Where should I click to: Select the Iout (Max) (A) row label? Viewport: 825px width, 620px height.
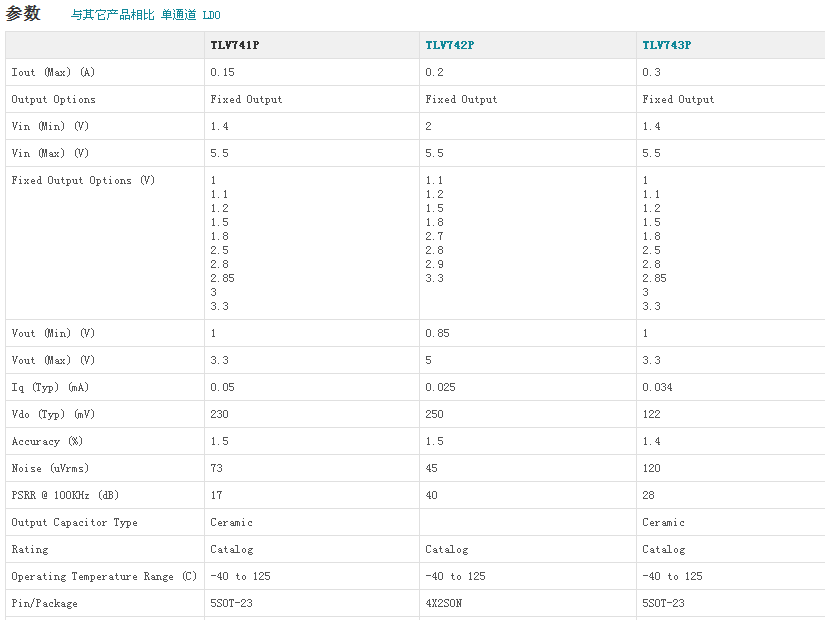click(x=53, y=72)
